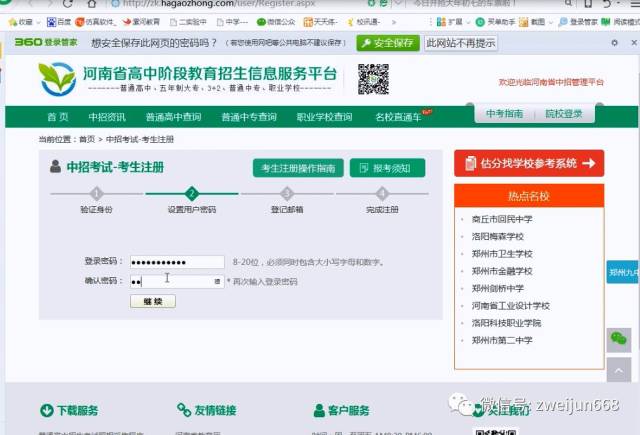Open the 百度 bookmark
The width and height of the screenshot is (640, 435).
pyautogui.click(x=59, y=22)
